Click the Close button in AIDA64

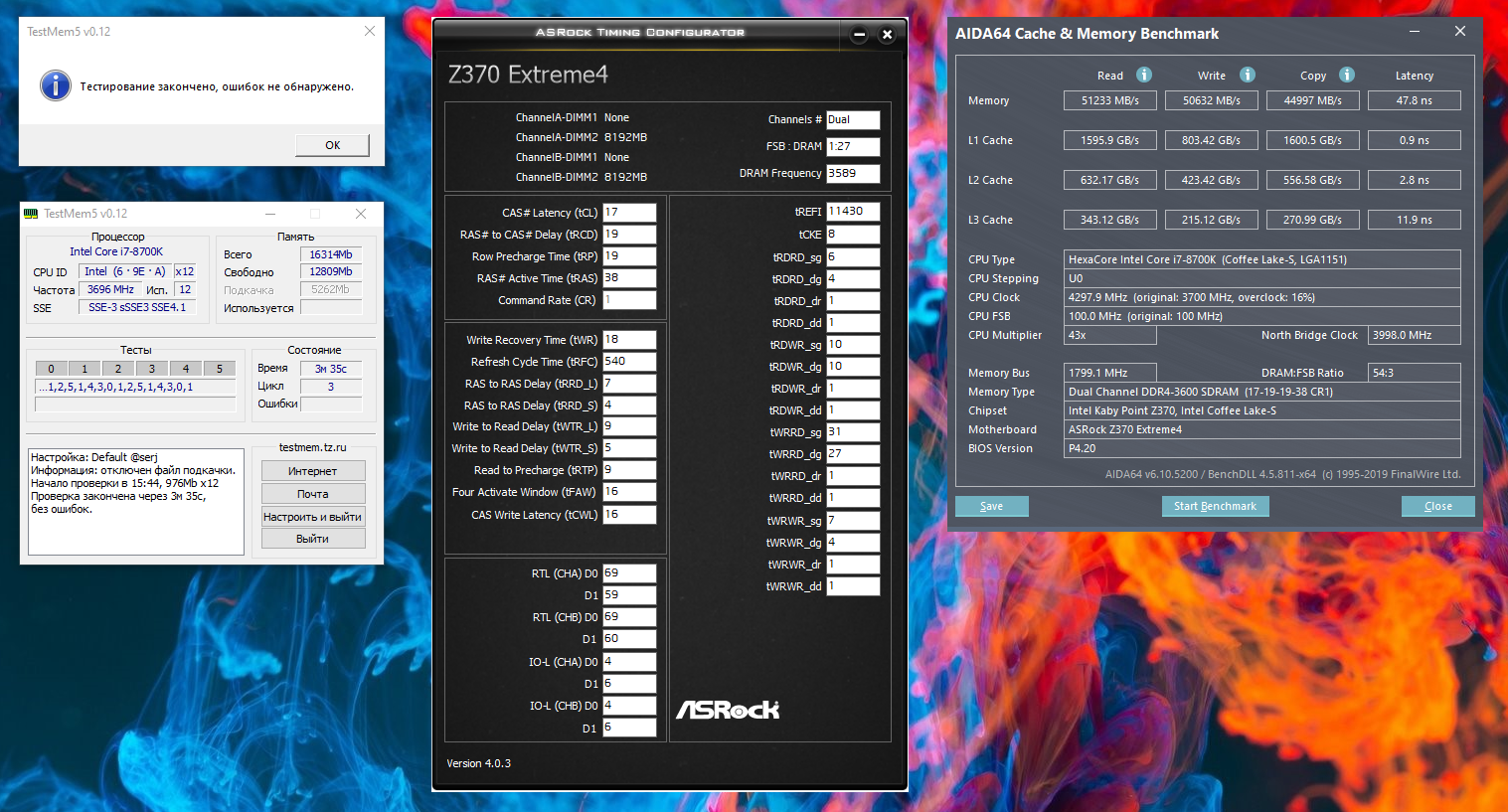[1438, 506]
